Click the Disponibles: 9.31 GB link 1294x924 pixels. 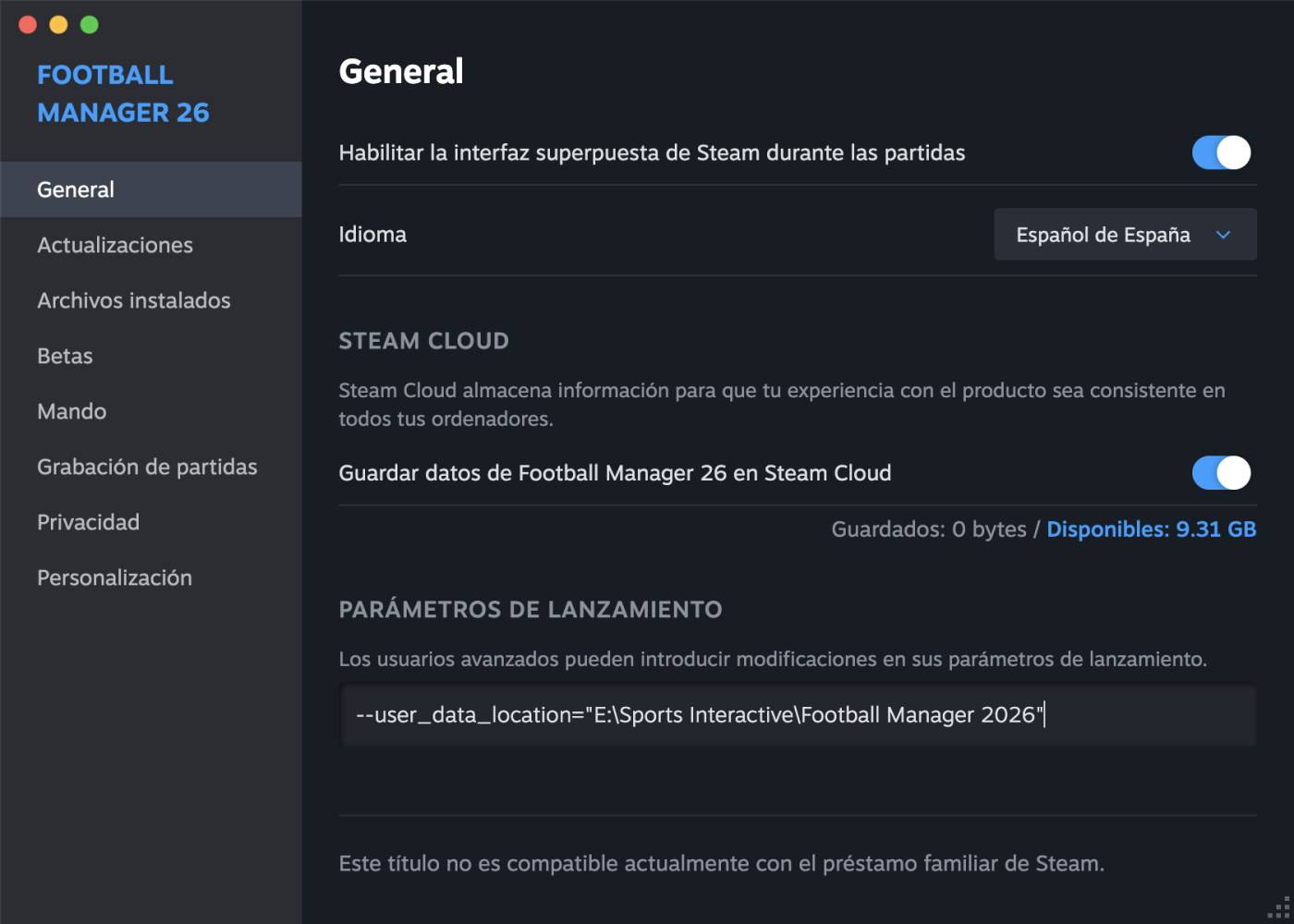pyautogui.click(x=1151, y=529)
